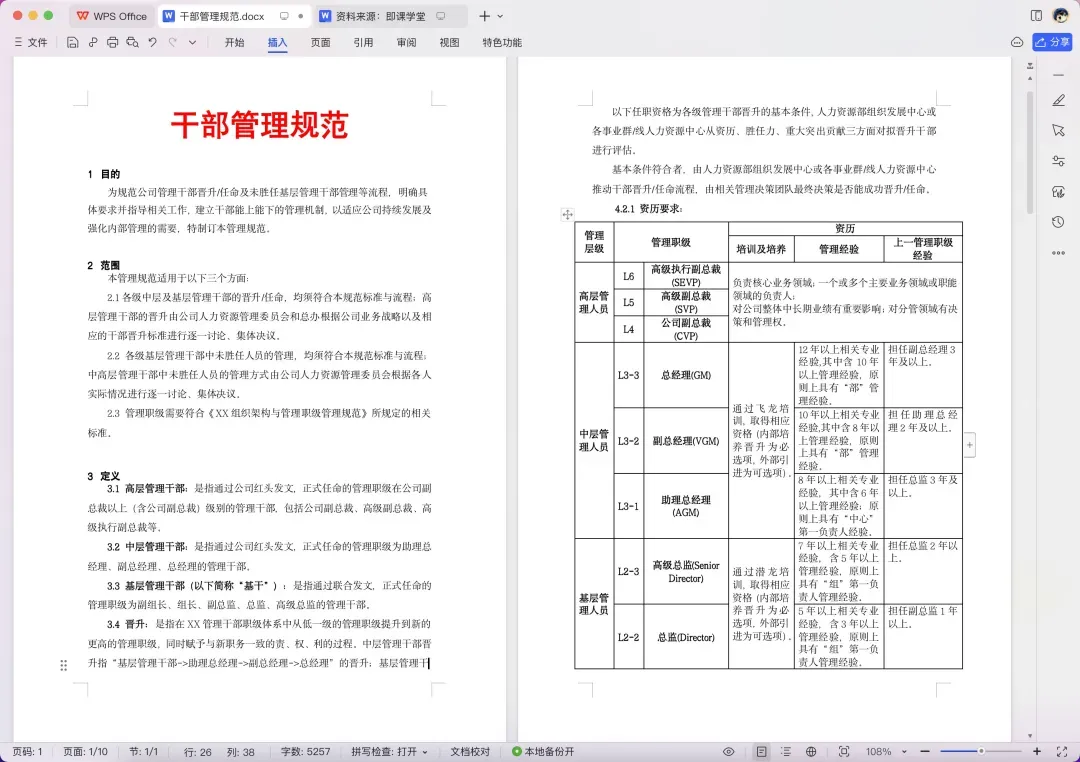
Task: Click the 4.2.1 资历要求 heading
Action: point(648,208)
